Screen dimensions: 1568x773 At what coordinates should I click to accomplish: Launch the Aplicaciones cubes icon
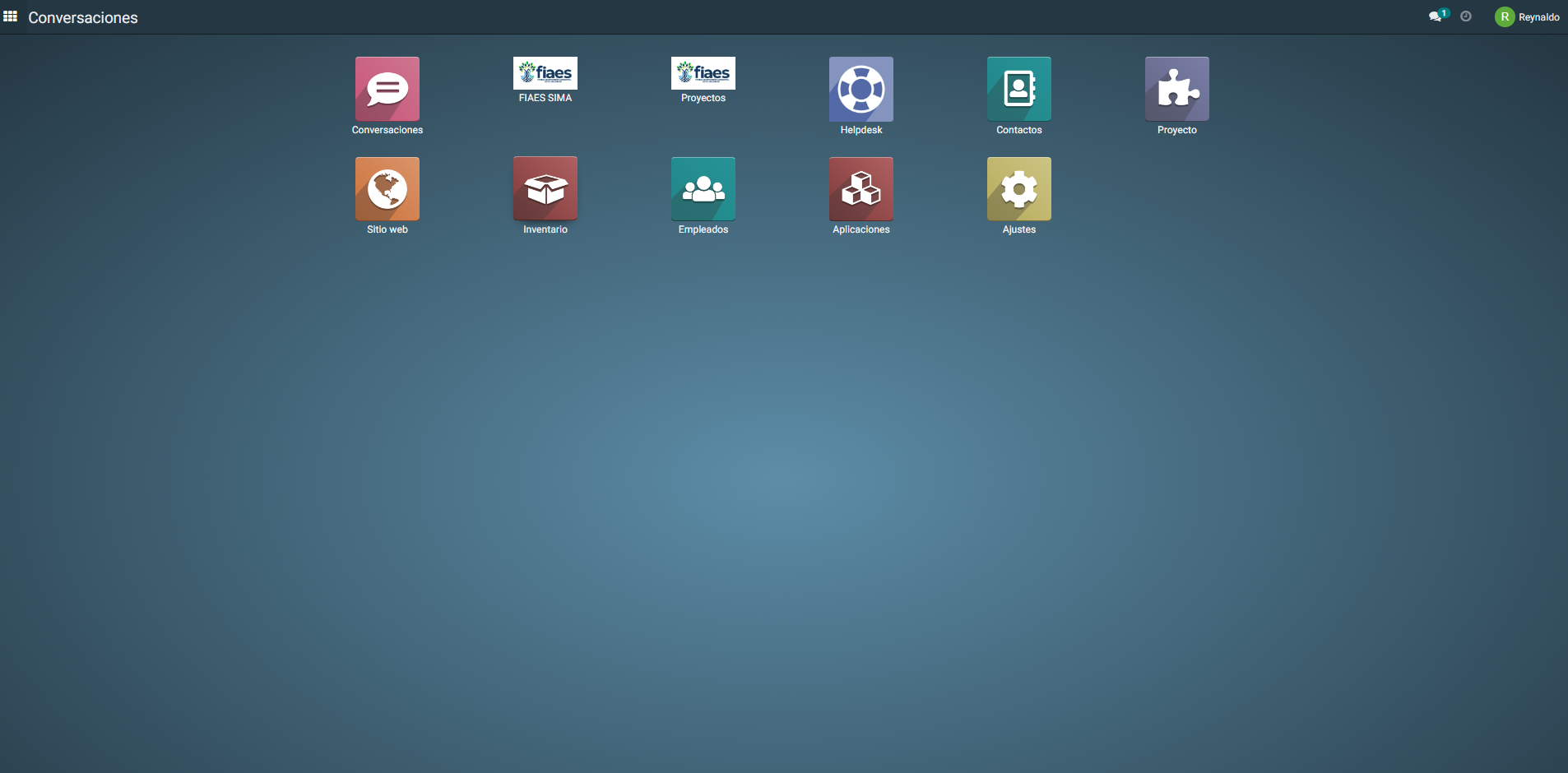pyautogui.click(x=861, y=188)
